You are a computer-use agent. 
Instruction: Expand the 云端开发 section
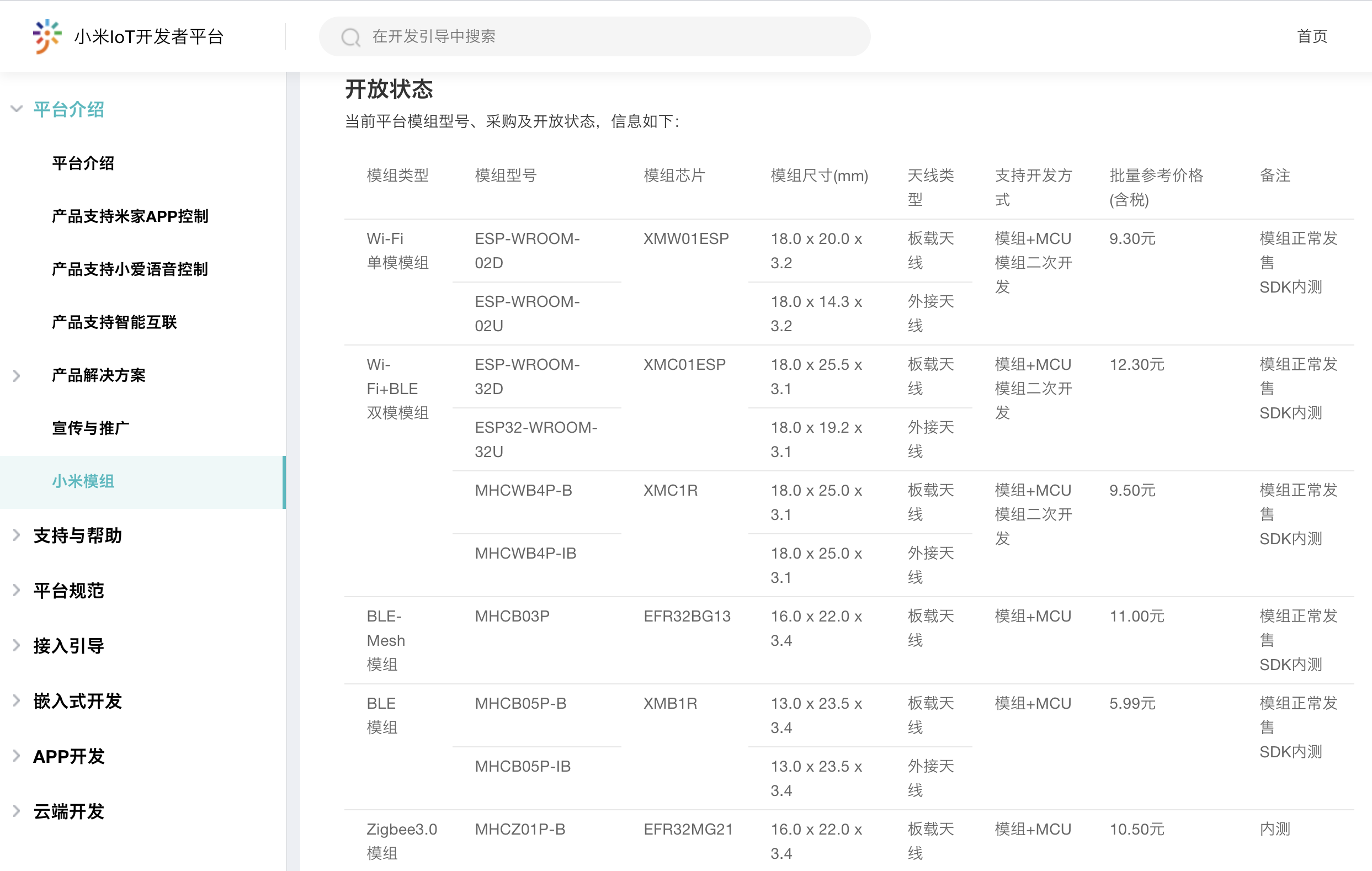pyautogui.click(x=17, y=811)
